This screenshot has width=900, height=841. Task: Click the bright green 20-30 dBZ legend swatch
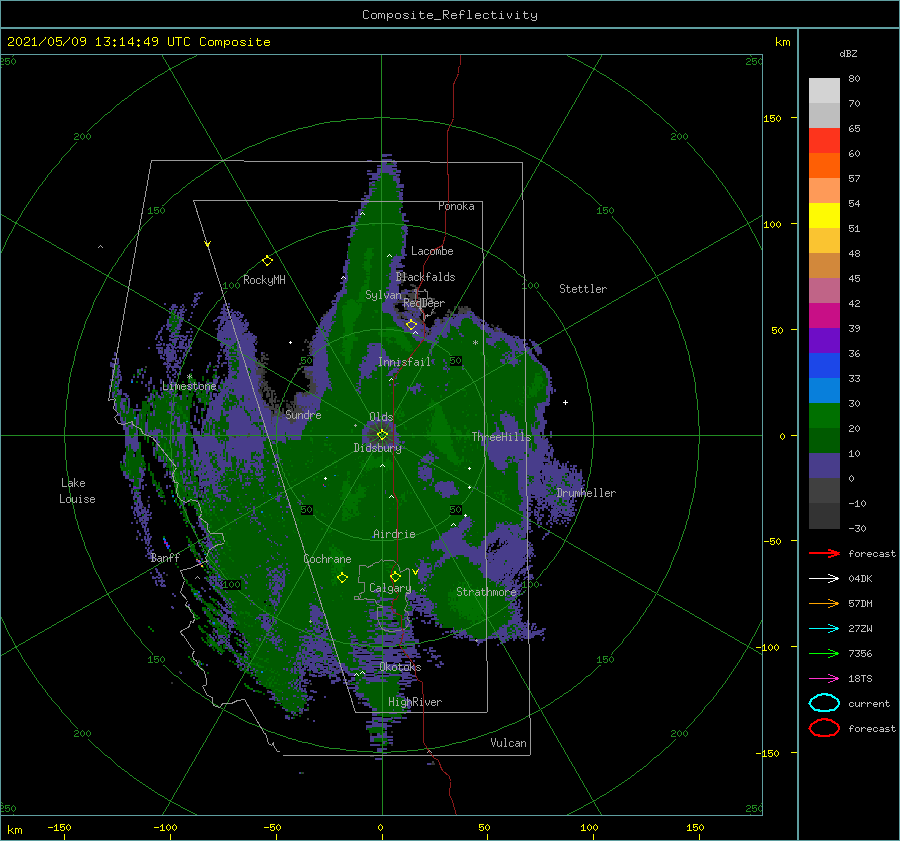pyautogui.click(x=824, y=416)
